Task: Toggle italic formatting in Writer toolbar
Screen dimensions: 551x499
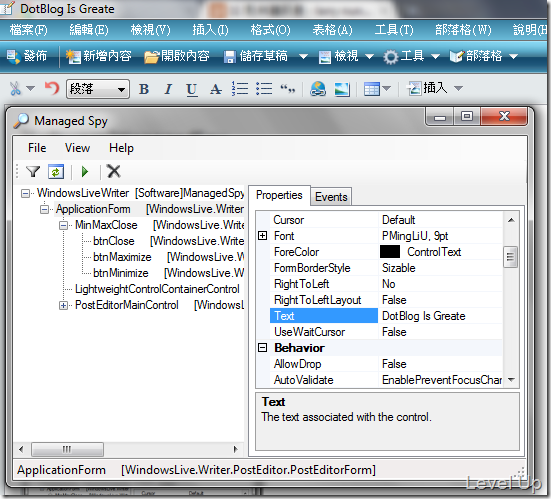Action: coord(168,89)
